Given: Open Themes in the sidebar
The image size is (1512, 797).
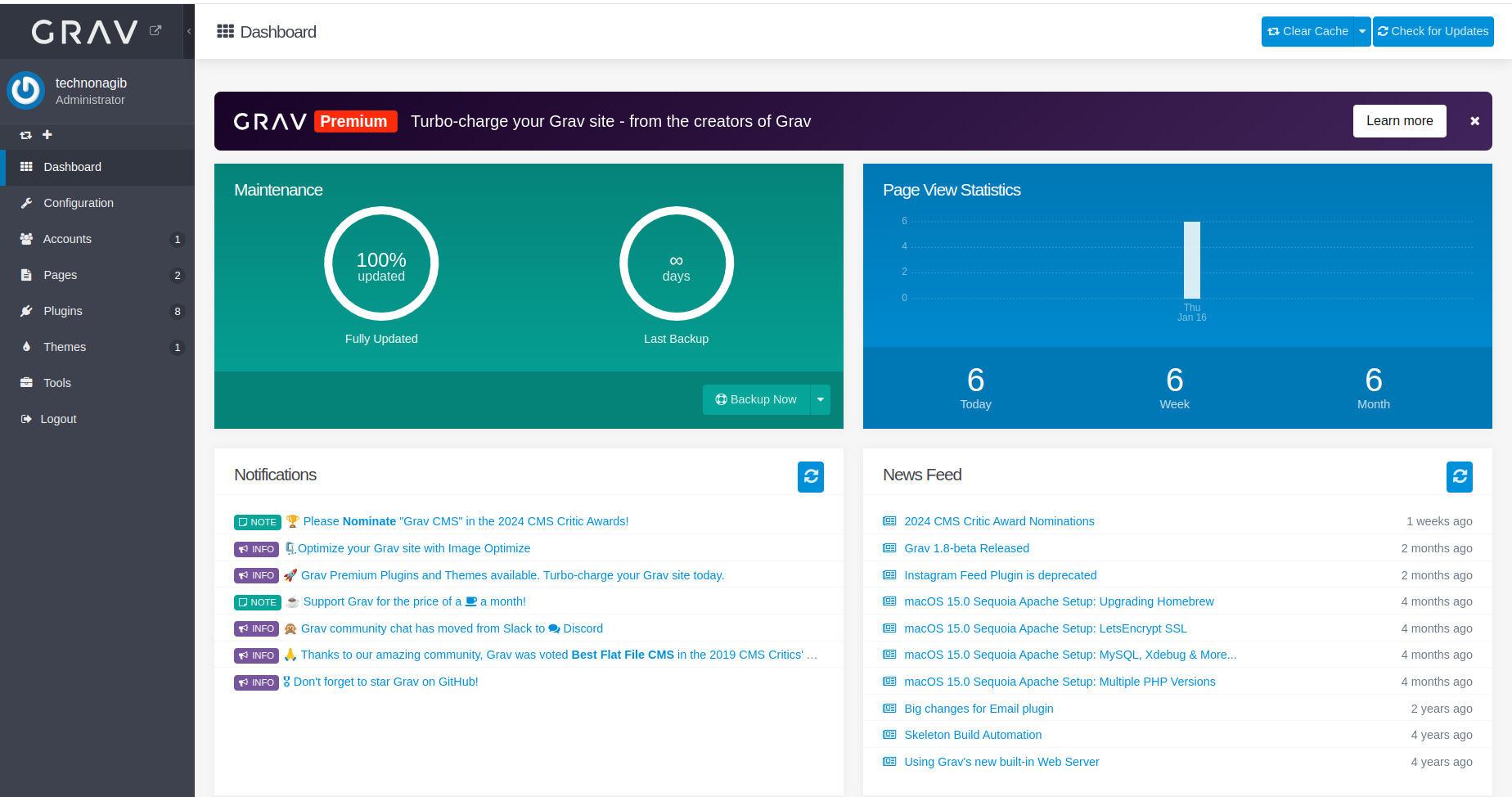Looking at the screenshot, I should 97,347.
